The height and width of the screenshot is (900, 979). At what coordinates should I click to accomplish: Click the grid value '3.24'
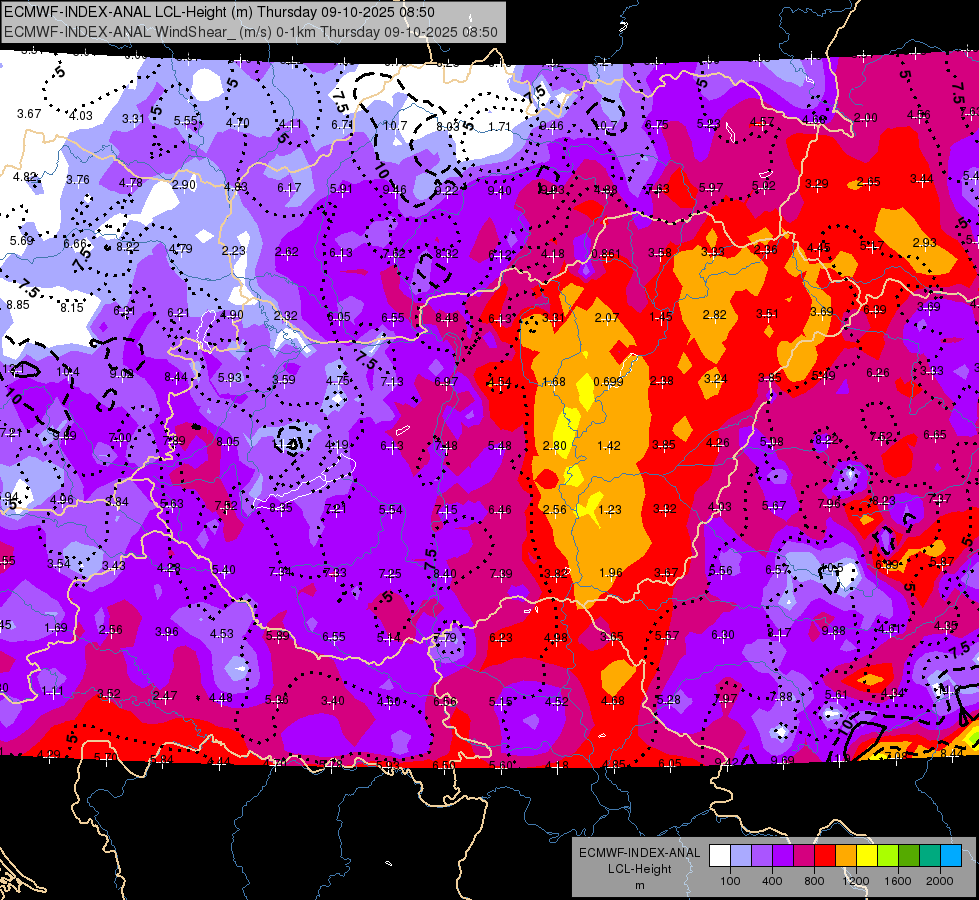716,379
